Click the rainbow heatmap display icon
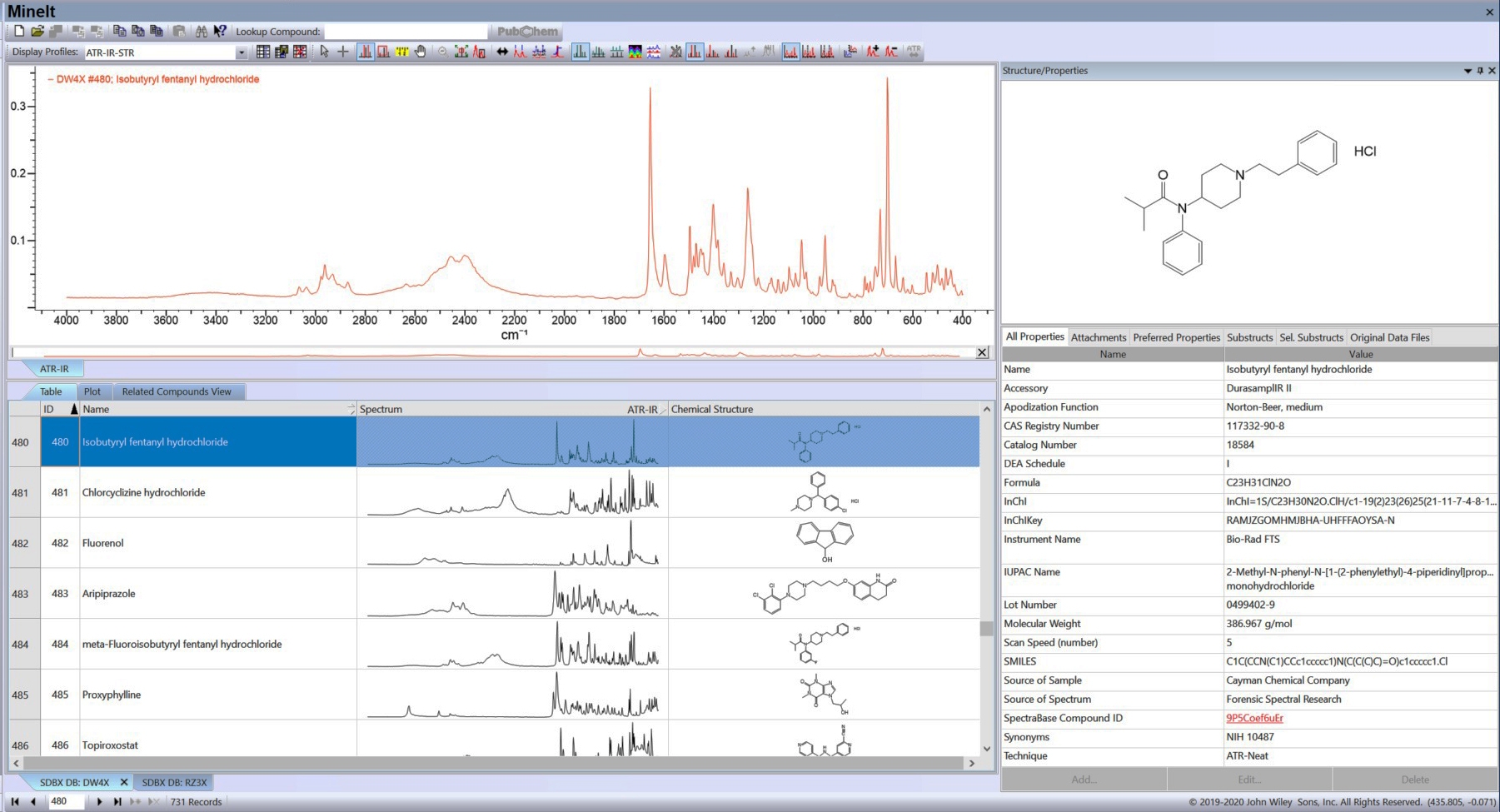This screenshot has width=1500, height=812. point(635,52)
